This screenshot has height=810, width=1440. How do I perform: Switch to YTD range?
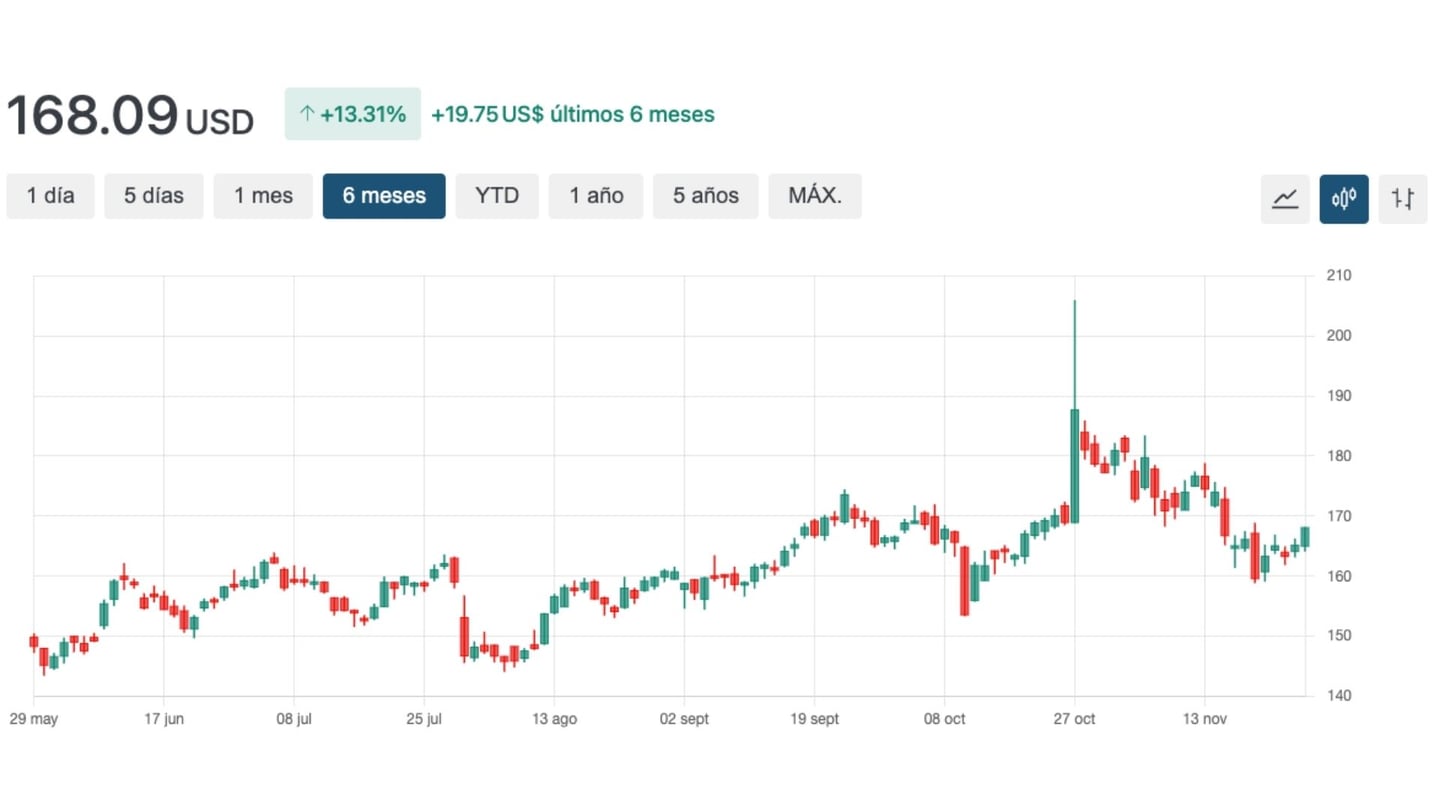497,196
